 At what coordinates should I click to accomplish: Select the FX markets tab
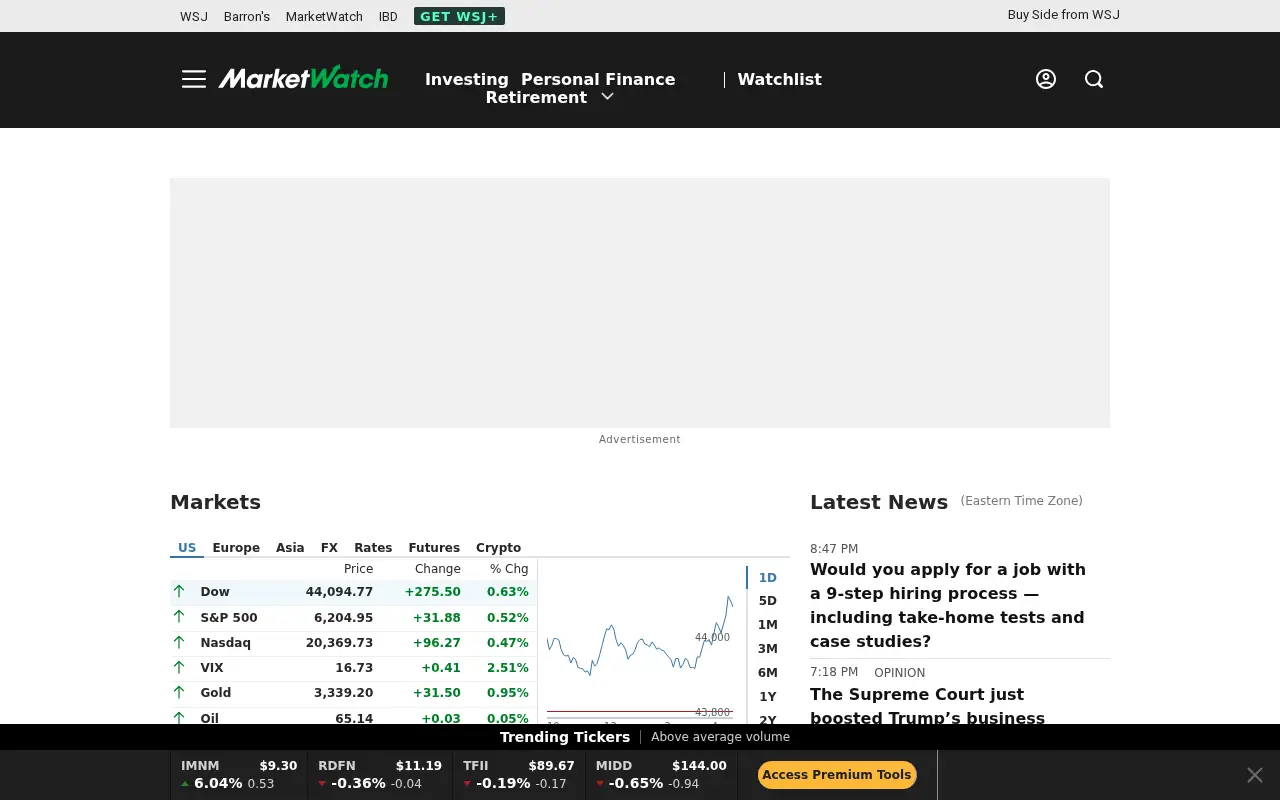[x=329, y=548]
